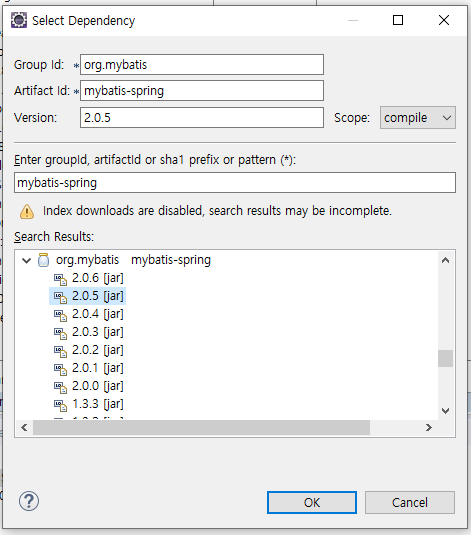Open the Scope compile dropdown
Screen dimensions: 471x535
[418, 118]
